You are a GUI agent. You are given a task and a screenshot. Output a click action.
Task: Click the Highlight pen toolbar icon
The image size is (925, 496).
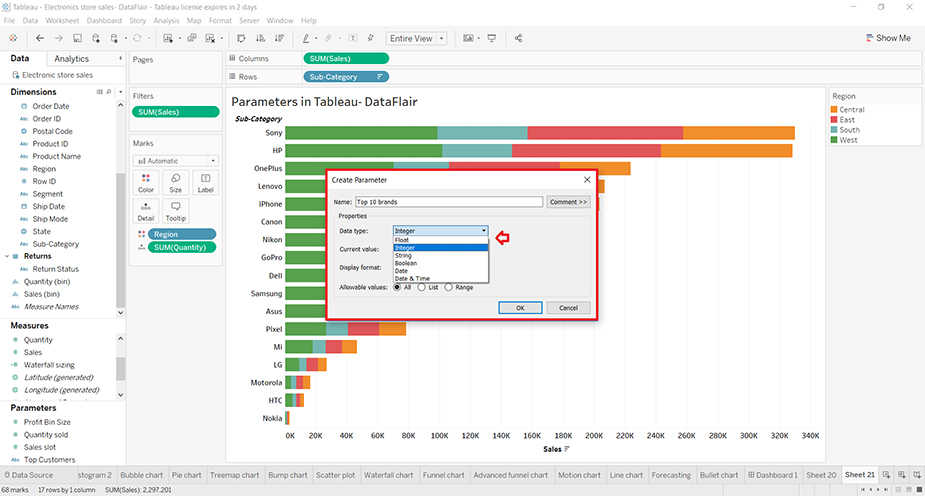pyautogui.click(x=306, y=38)
